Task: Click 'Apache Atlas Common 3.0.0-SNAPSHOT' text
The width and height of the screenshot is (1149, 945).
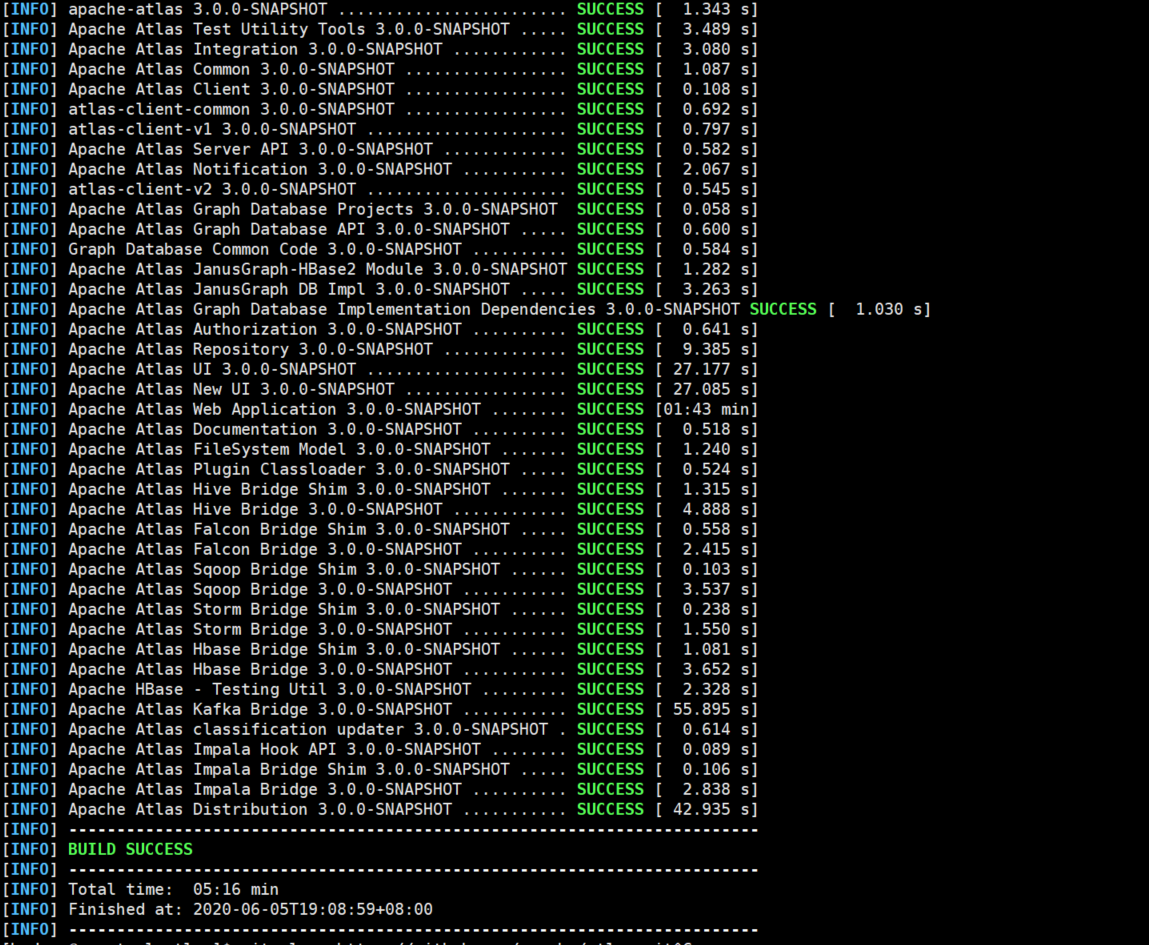Action: click(231, 69)
